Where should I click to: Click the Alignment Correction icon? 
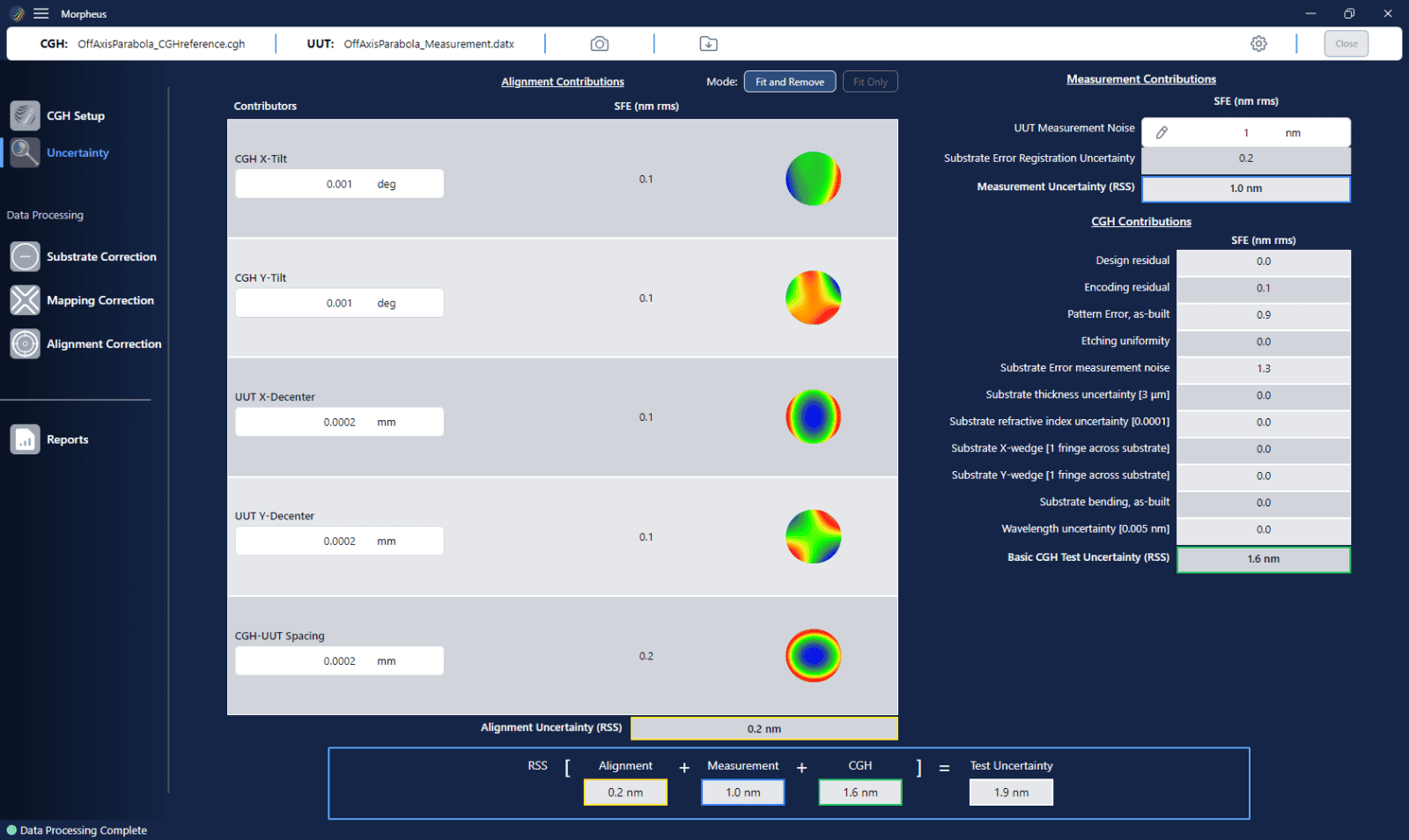26,344
